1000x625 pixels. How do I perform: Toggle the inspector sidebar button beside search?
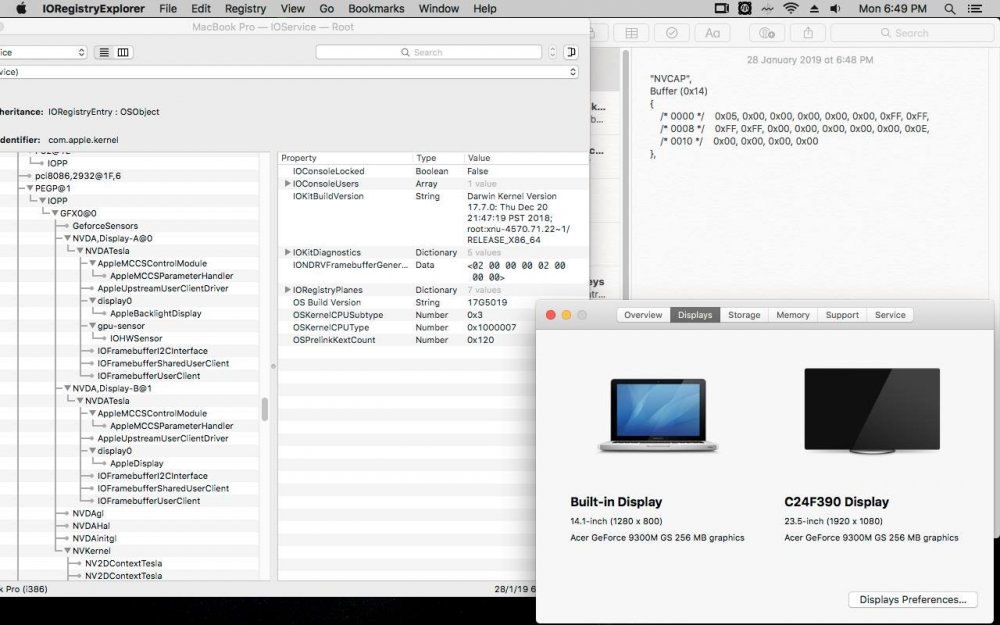tap(571, 52)
